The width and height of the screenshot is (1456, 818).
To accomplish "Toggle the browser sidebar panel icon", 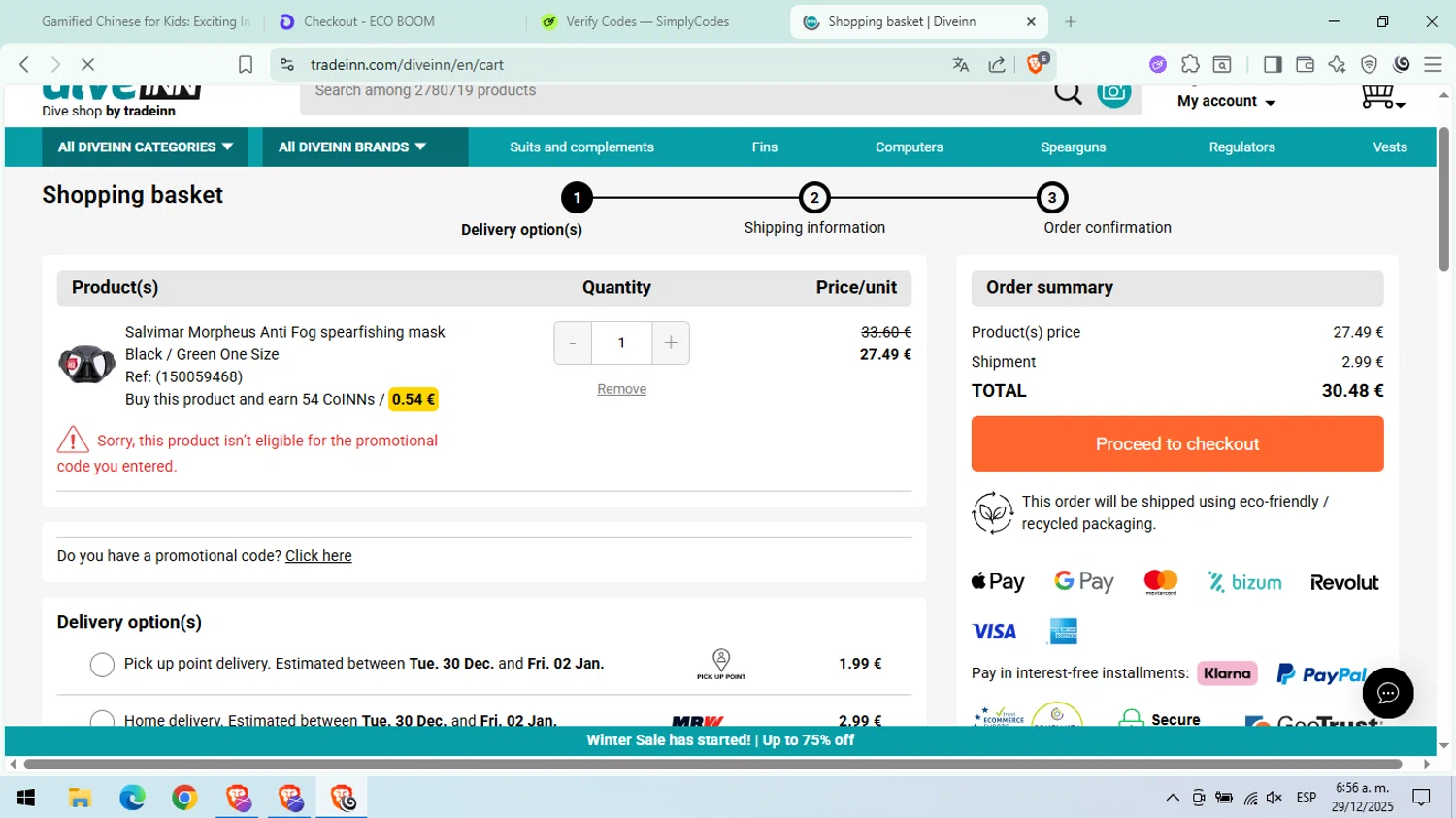I will click(x=1273, y=64).
